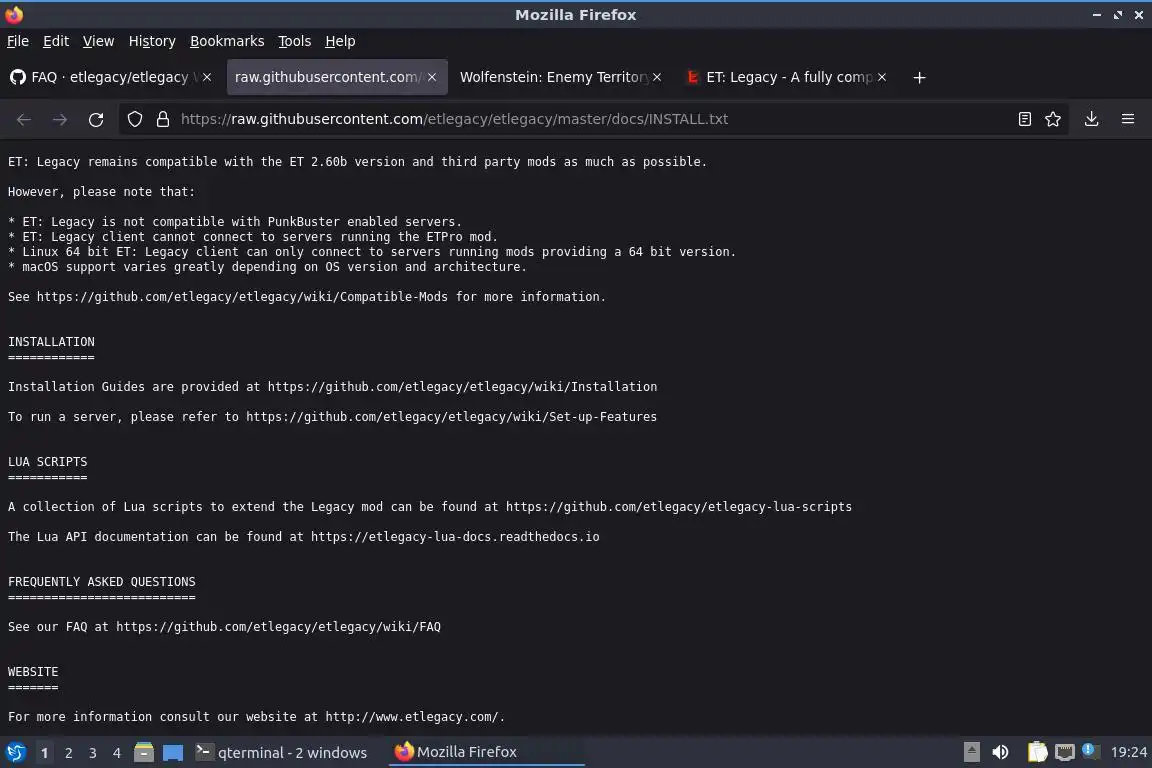This screenshot has width=1152, height=768.
Task: Click the ETPro mod note line
Action: (253, 237)
